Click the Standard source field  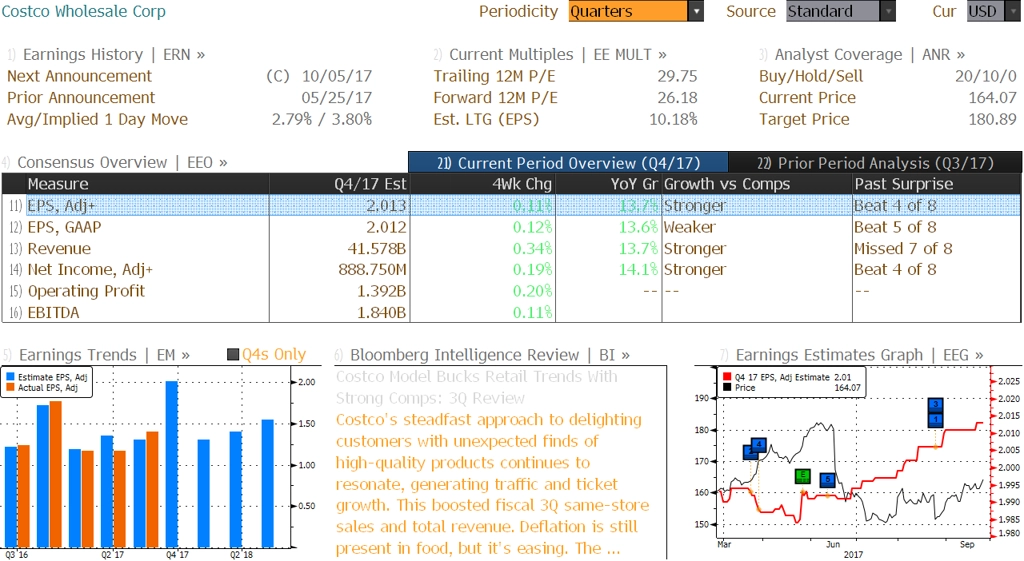pyautogui.click(x=833, y=11)
